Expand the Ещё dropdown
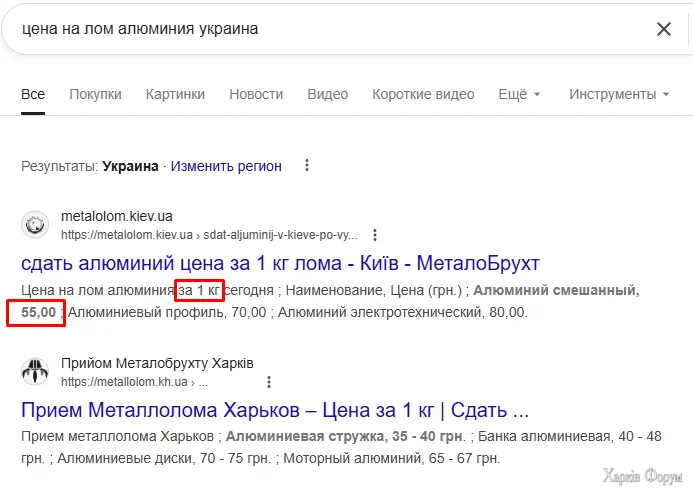The image size is (693, 492). pos(519,94)
